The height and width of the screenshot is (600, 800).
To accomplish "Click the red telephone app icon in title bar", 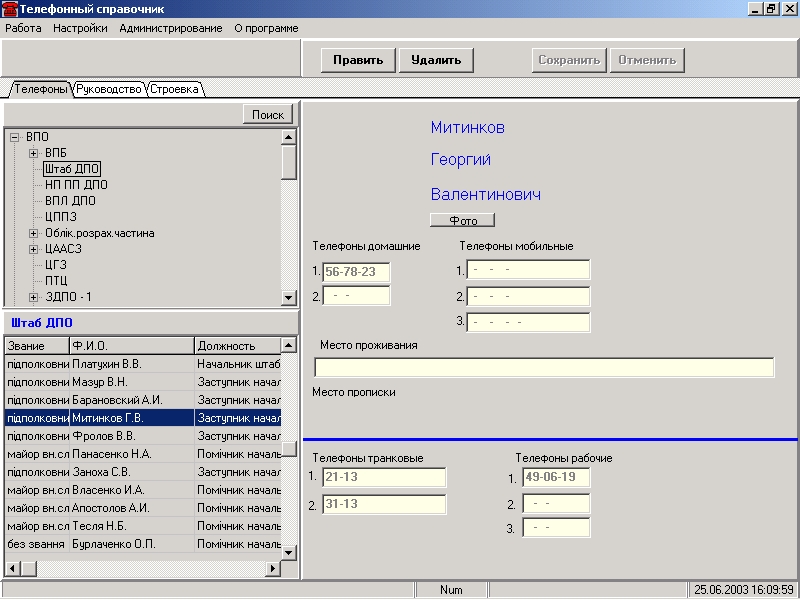I will point(10,9).
